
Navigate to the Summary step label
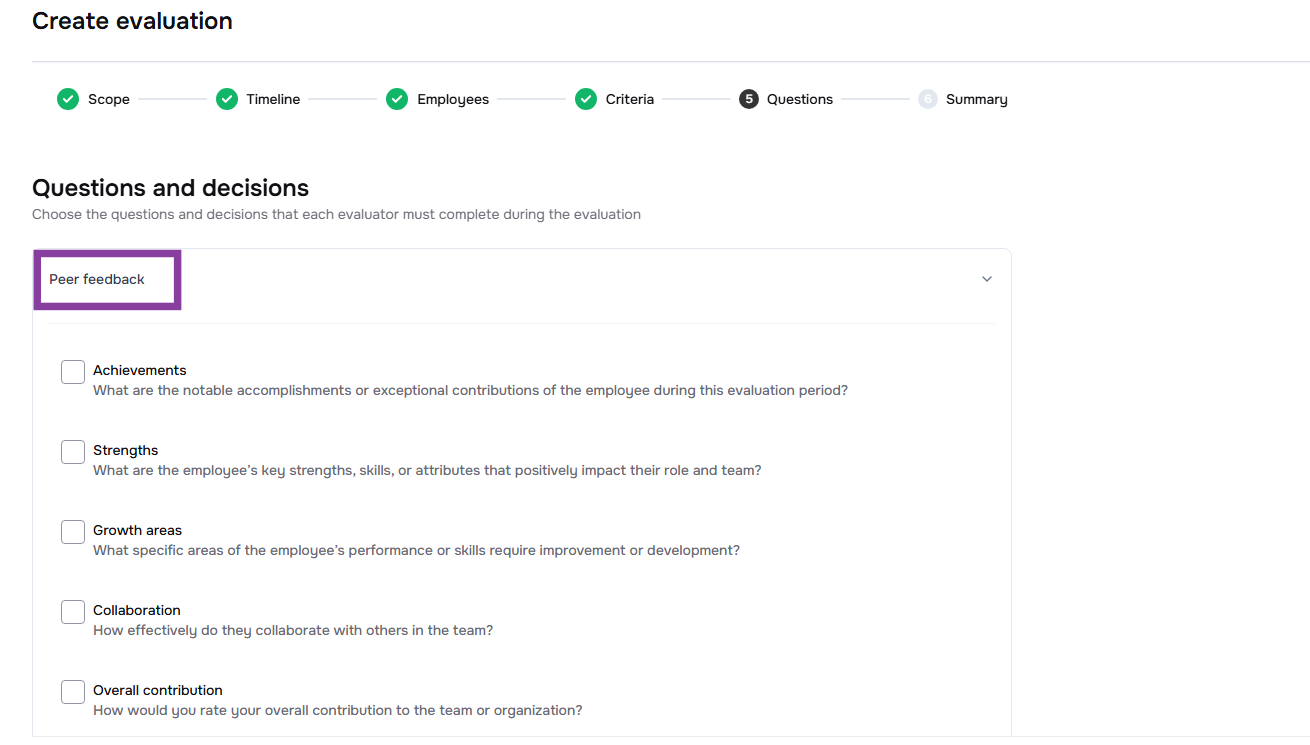(x=977, y=99)
